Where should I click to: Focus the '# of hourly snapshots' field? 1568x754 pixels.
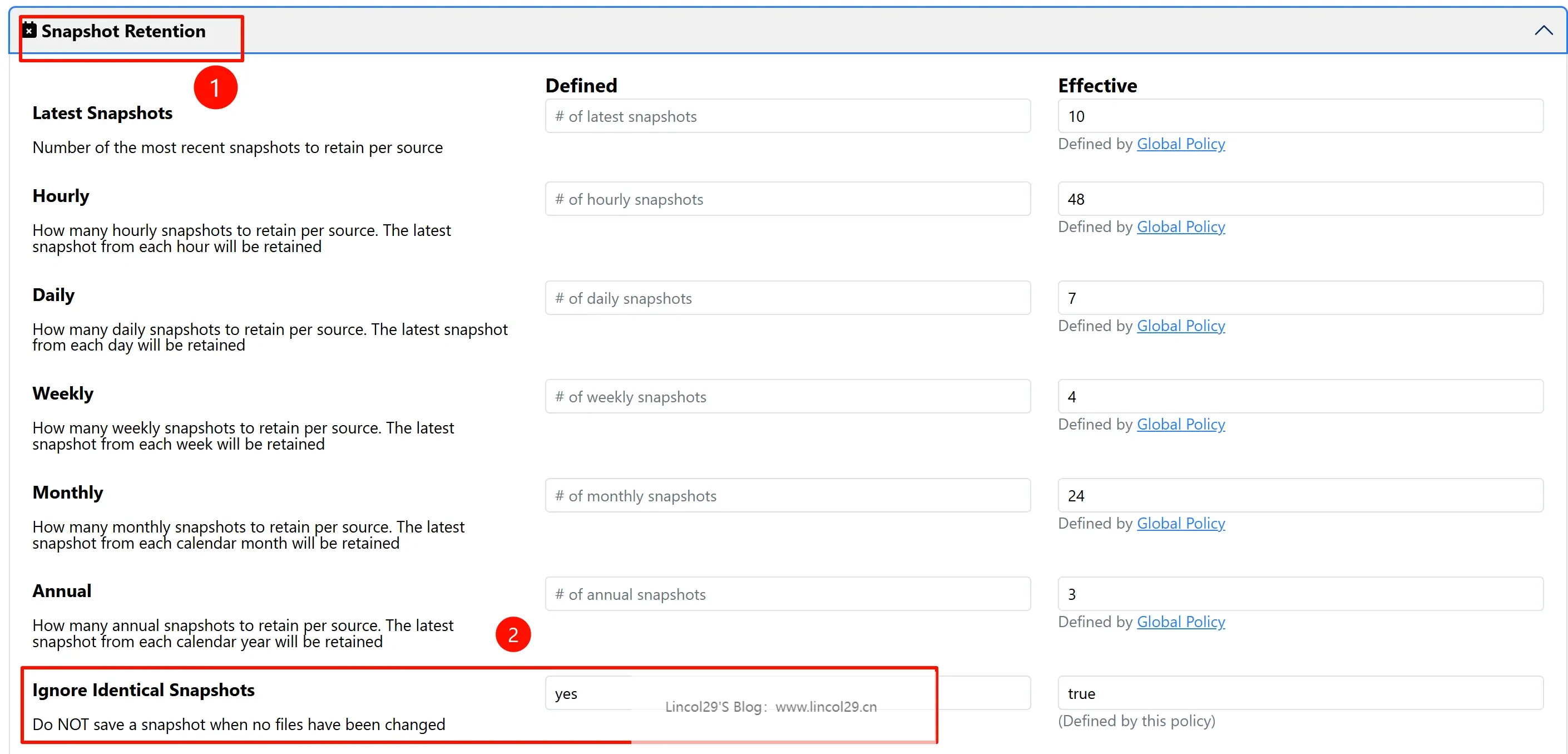[787, 199]
